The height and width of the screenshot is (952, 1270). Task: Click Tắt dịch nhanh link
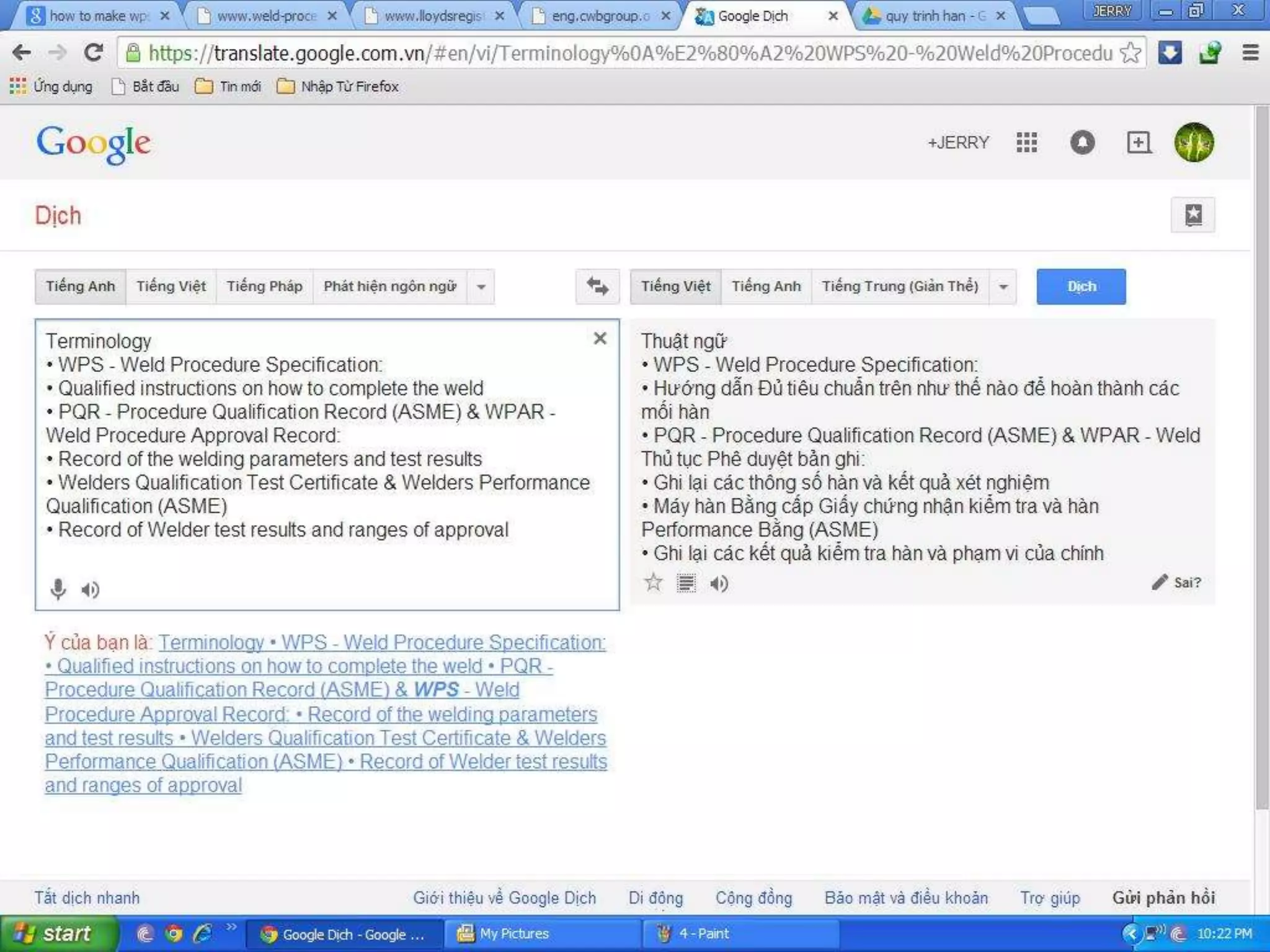tap(87, 897)
